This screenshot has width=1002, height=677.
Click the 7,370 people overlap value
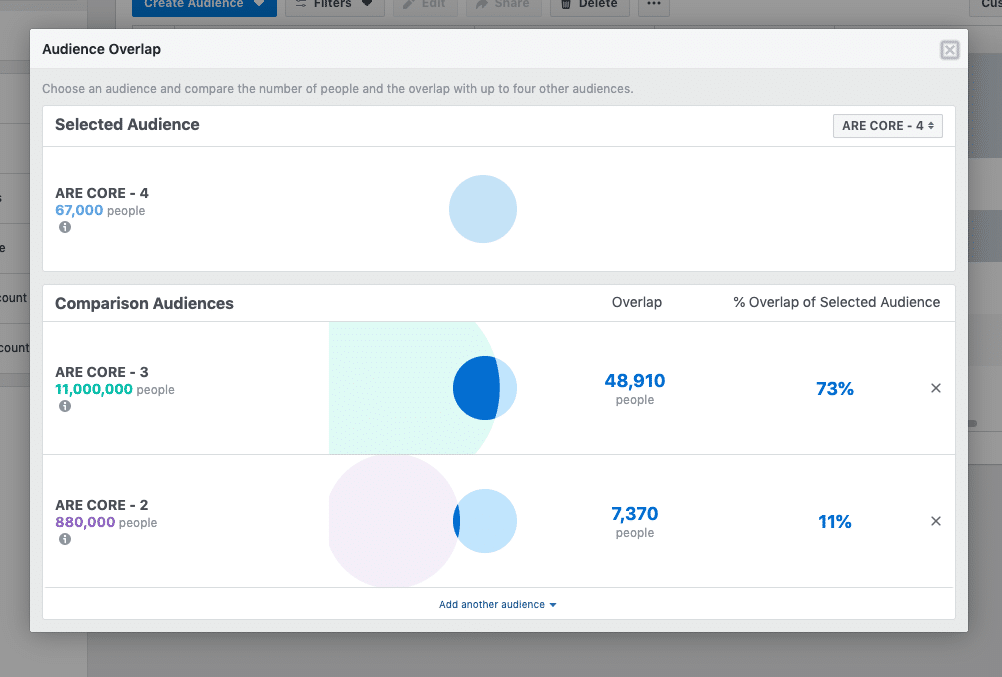point(634,514)
